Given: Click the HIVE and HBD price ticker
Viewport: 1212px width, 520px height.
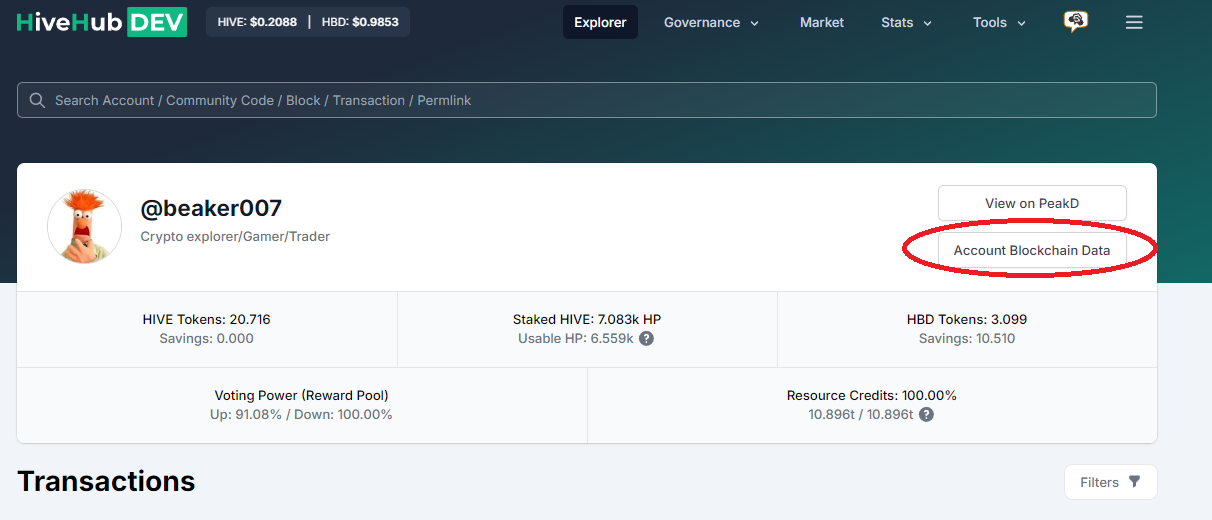Looking at the screenshot, I should tap(308, 22).
